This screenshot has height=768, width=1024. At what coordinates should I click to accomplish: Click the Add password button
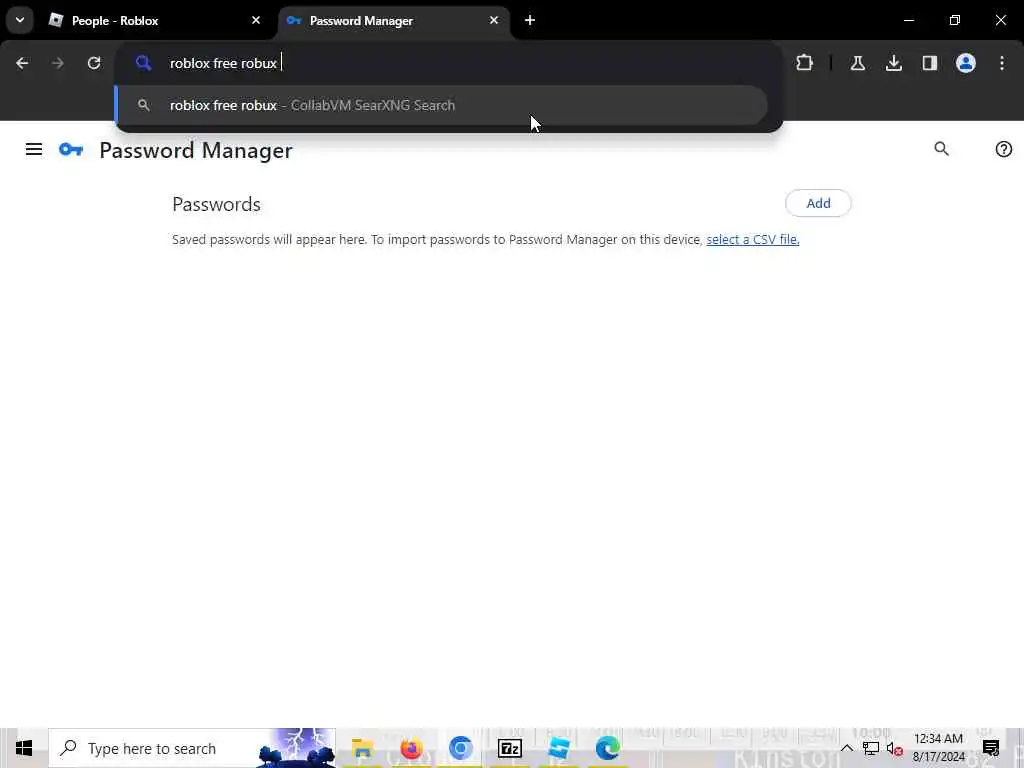click(x=818, y=203)
